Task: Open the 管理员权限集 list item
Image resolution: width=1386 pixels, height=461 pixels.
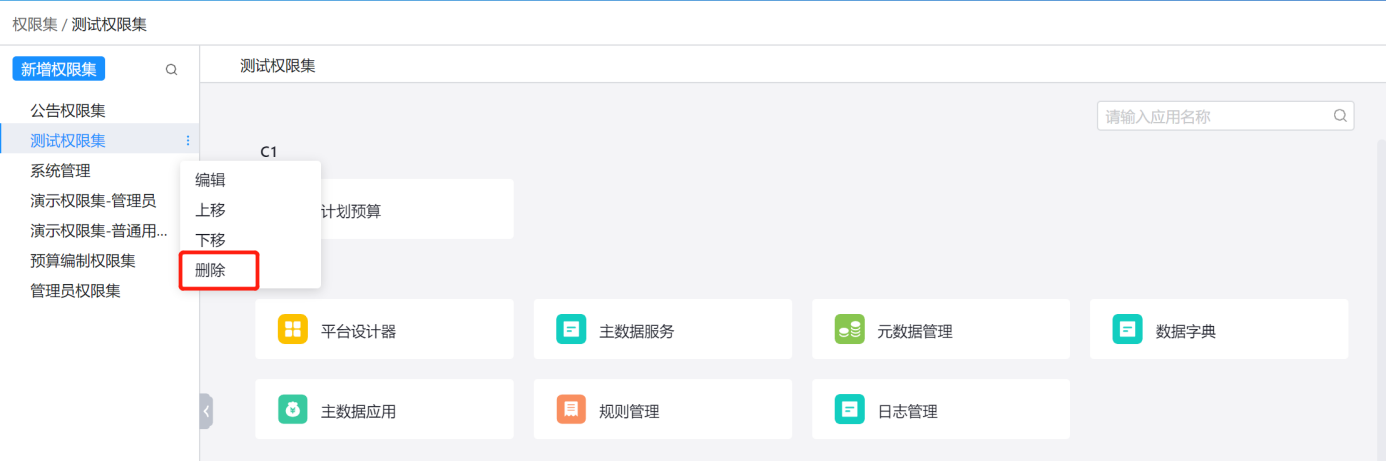Action: coord(75,291)
